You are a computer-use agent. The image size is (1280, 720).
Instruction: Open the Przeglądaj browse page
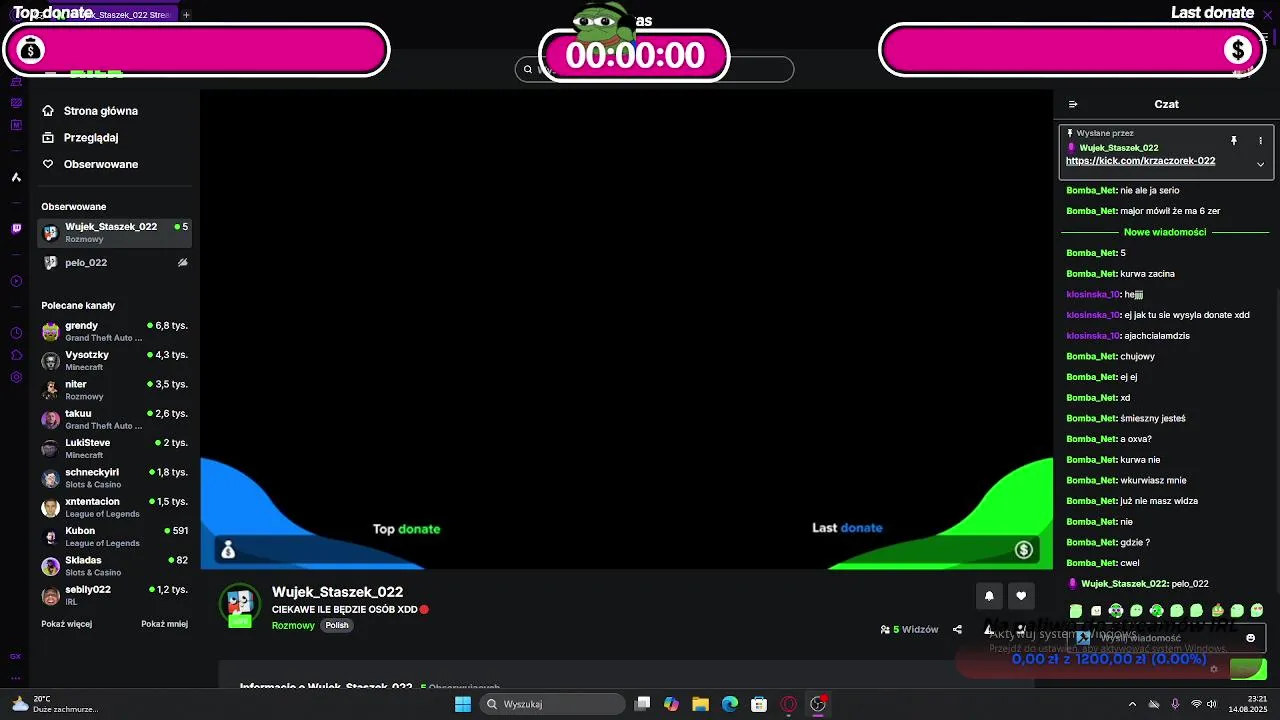(x=91, y=138)
